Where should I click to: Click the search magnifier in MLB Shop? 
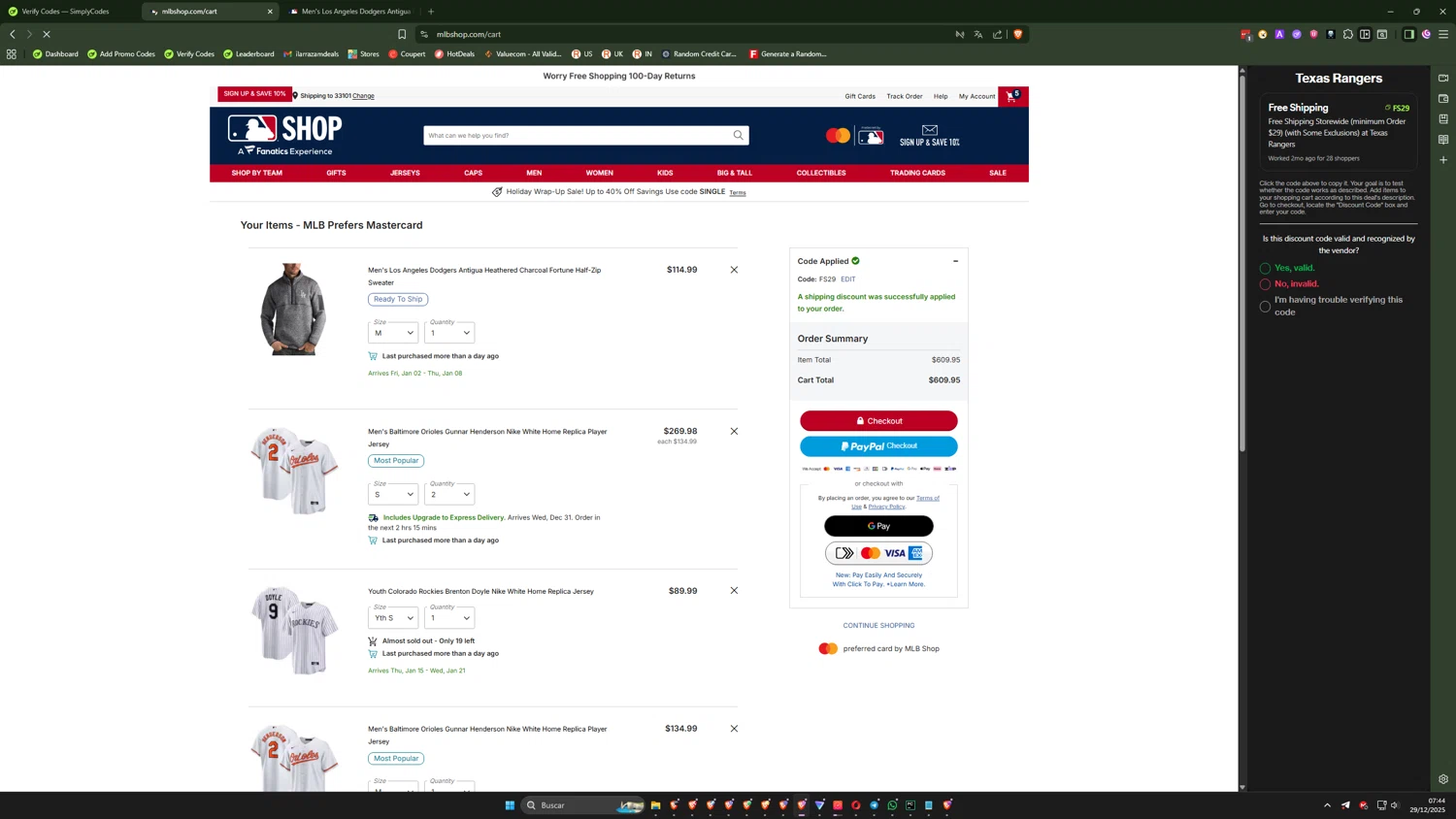pyautogui.click(x=738, y=135)
